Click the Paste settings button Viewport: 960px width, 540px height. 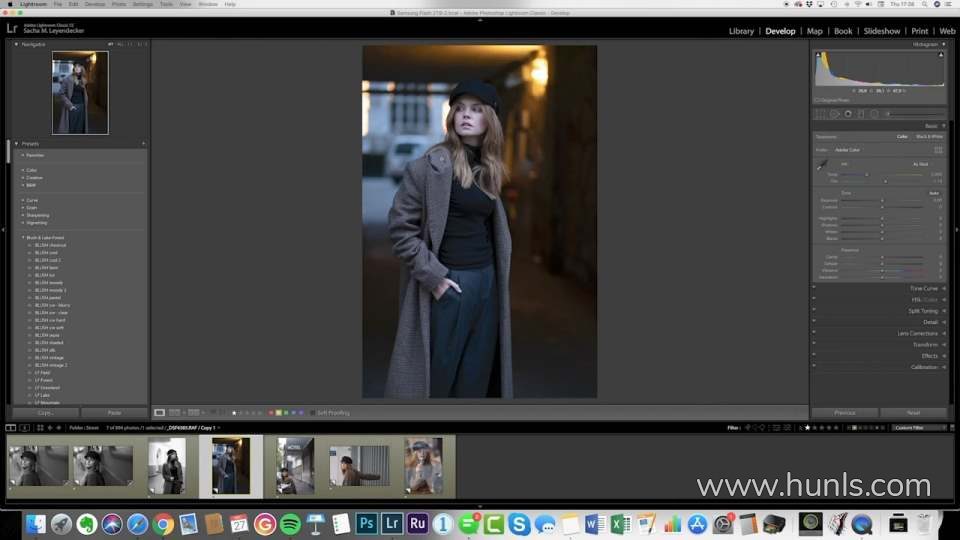coord(114,413)
